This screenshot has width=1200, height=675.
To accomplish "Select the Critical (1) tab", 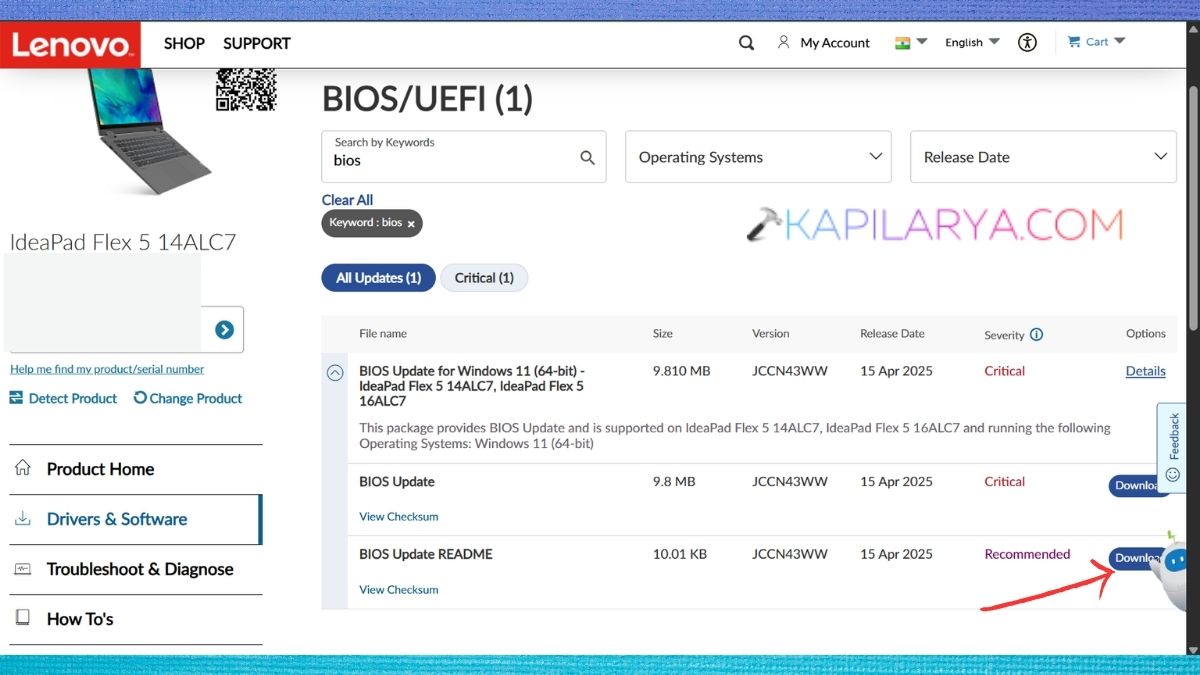I will click(484, 278).
